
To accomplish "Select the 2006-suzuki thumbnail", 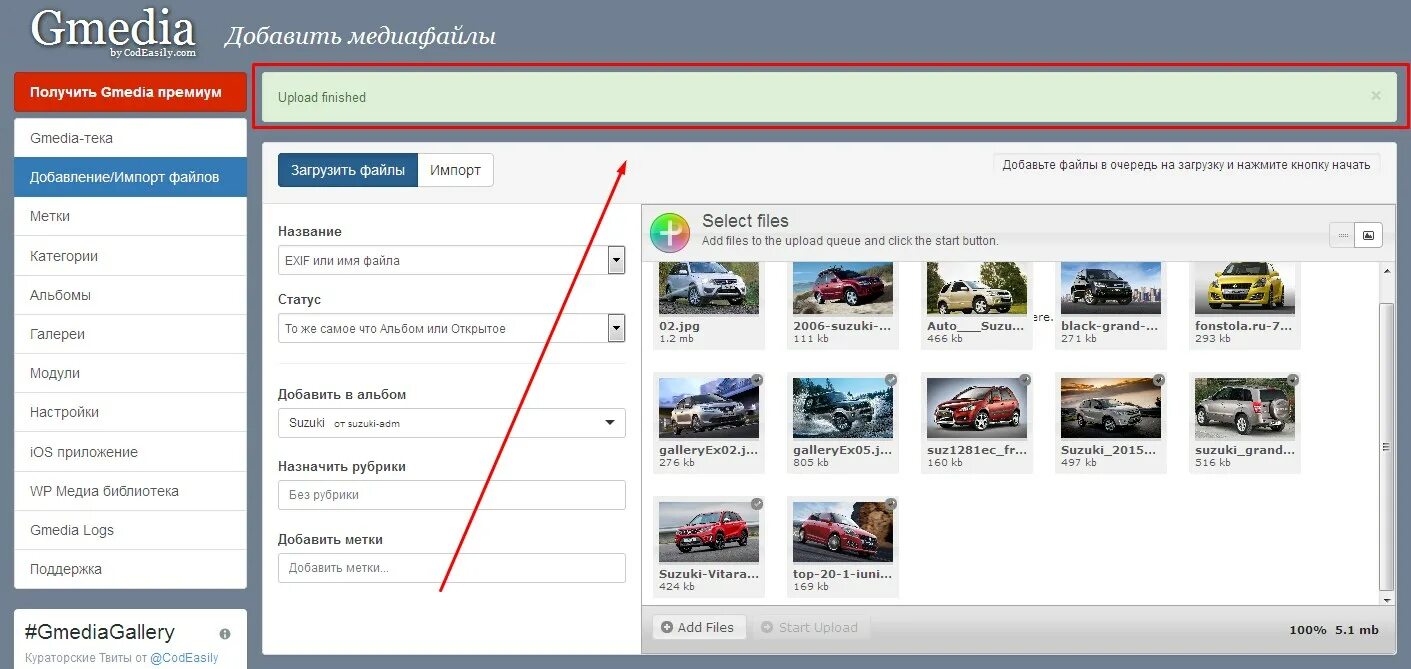I will click(x=842, y=289).
